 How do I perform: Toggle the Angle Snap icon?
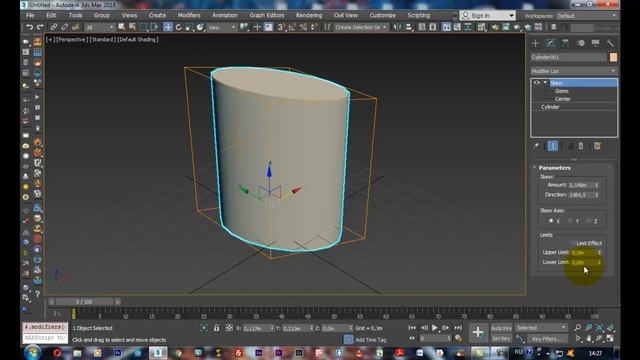coord(292,27)
